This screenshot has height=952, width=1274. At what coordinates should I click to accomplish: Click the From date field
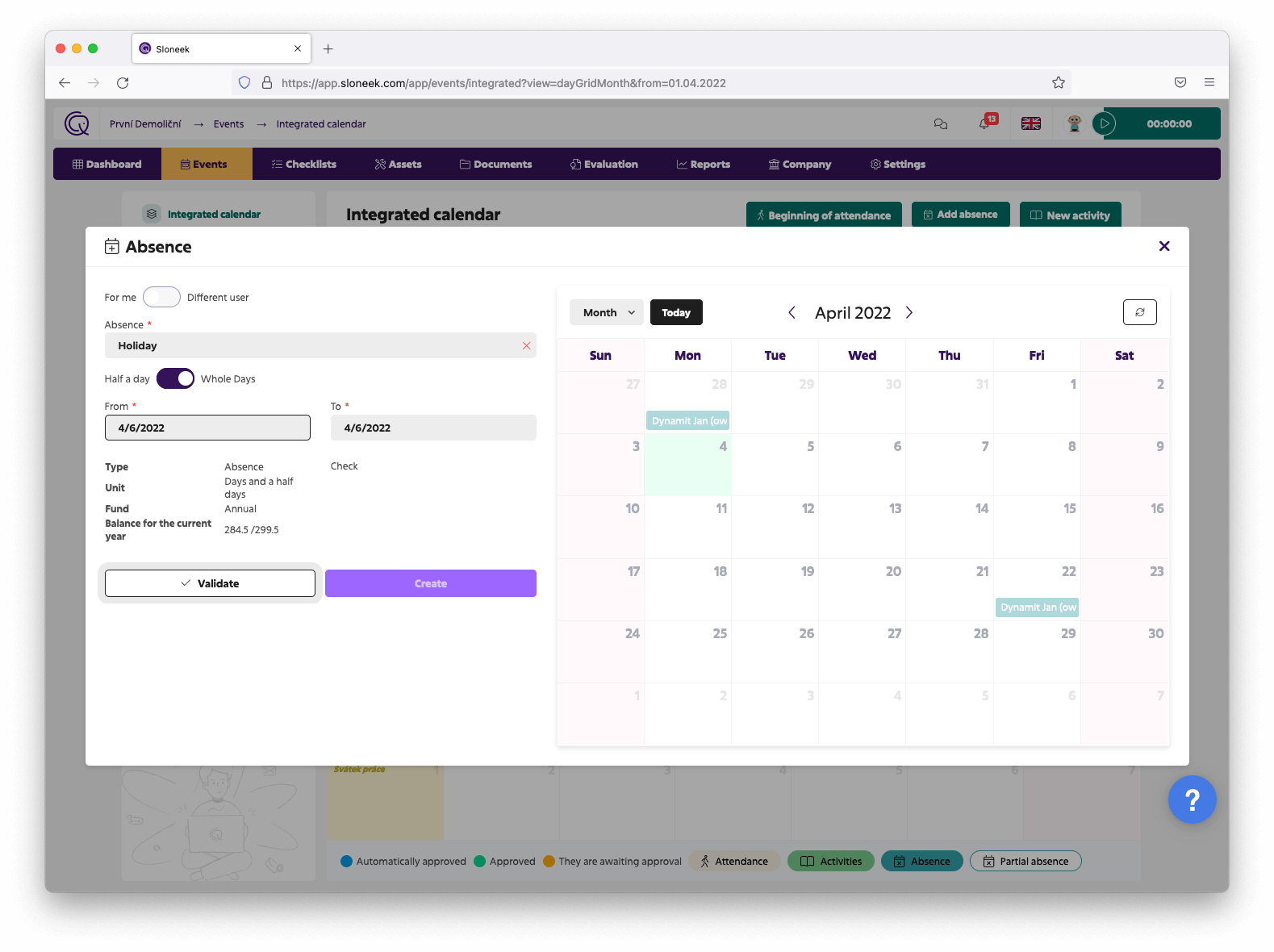[207, 428]
